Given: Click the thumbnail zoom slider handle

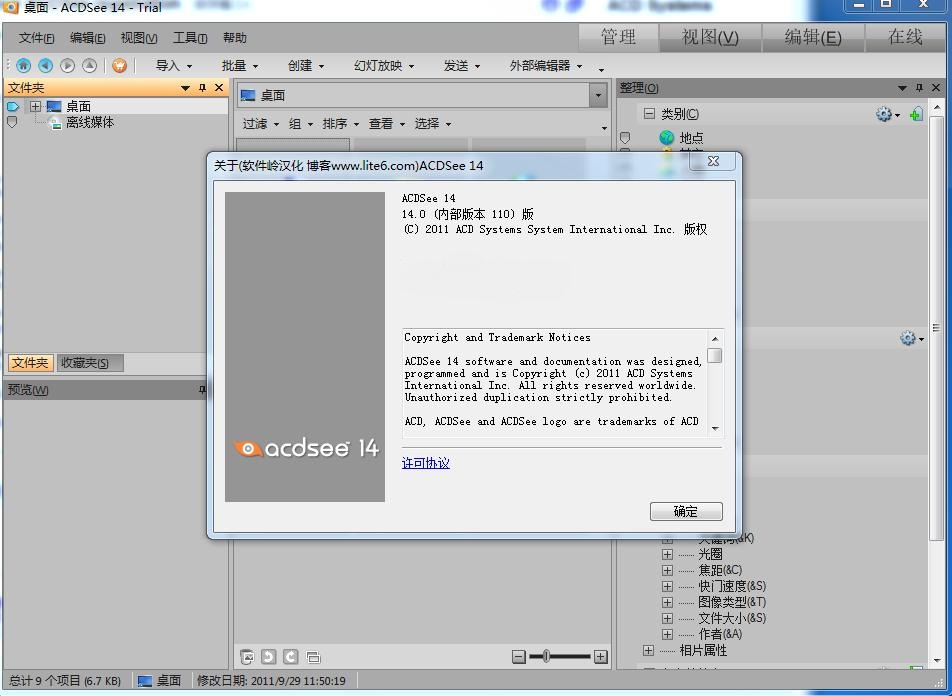Looking at the screenshot, I should (x=546, y=656).
